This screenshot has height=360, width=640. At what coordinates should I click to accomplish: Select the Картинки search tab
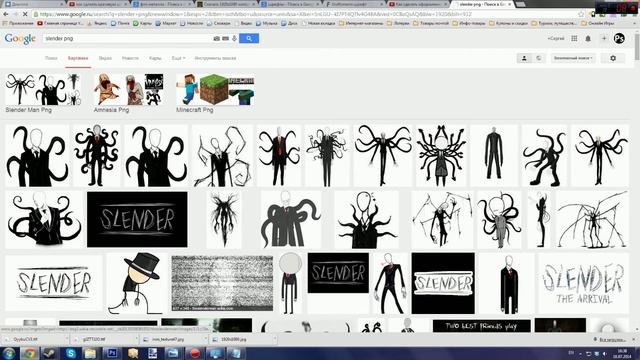coord(78,58)
